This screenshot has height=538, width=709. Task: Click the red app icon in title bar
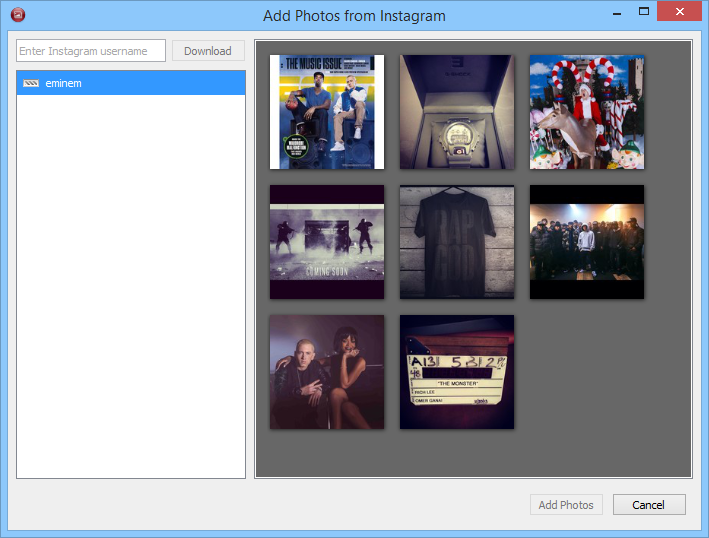click(18, 15)
